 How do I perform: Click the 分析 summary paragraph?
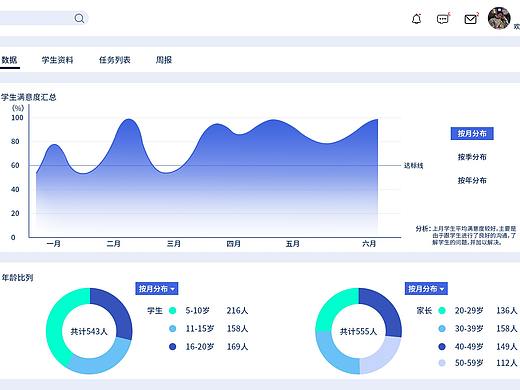pos(466,235)
